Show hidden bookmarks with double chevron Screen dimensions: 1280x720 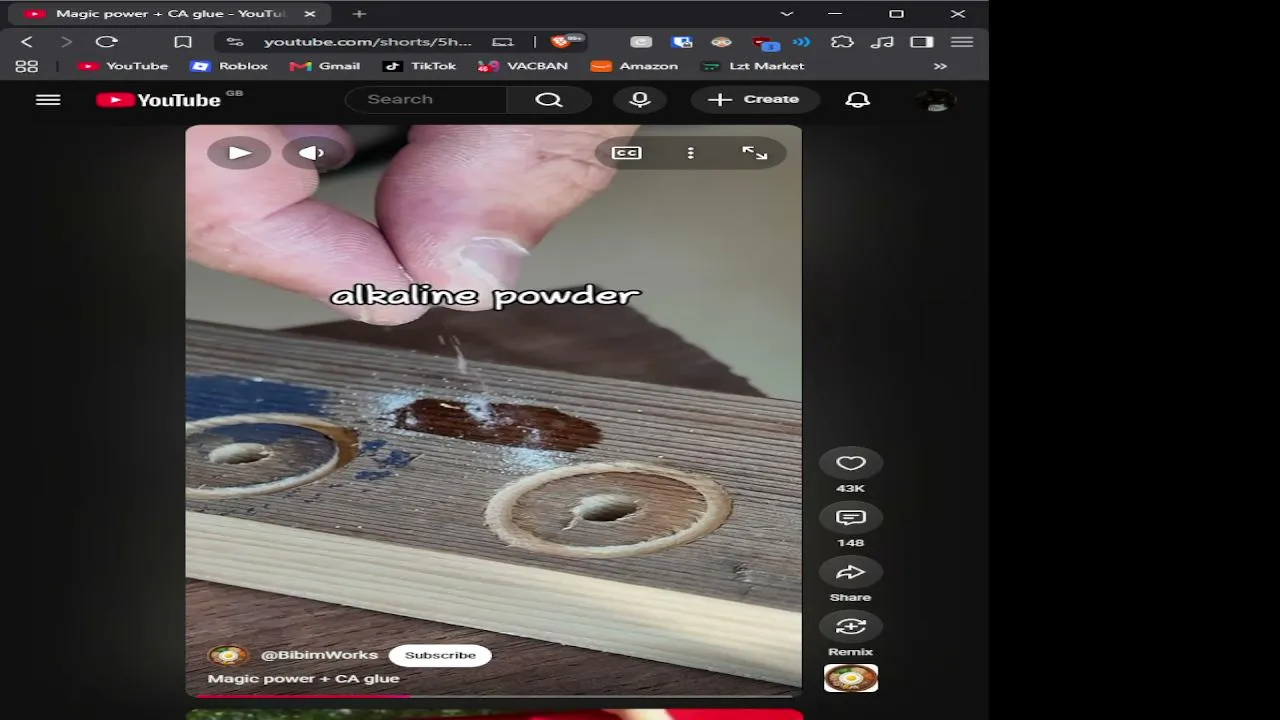(x=940, y=66)
